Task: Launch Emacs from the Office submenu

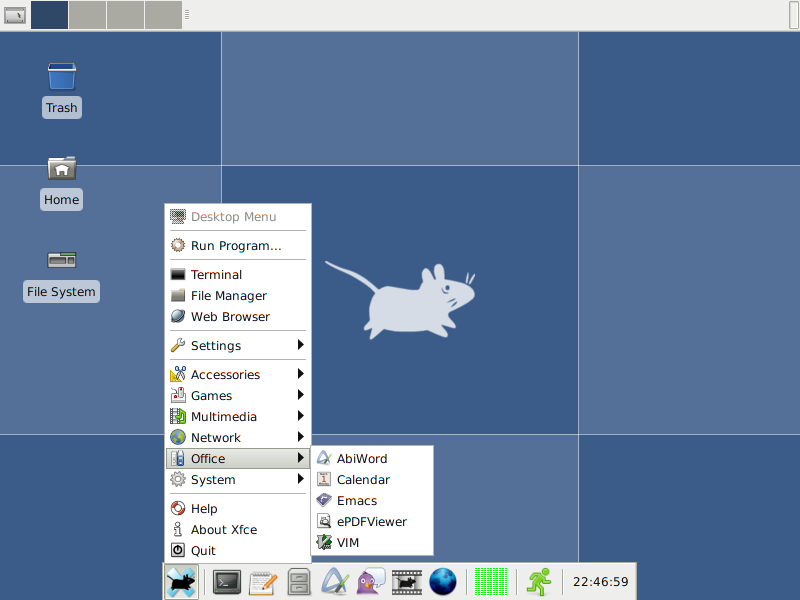Action: click(x=372, y=500)
